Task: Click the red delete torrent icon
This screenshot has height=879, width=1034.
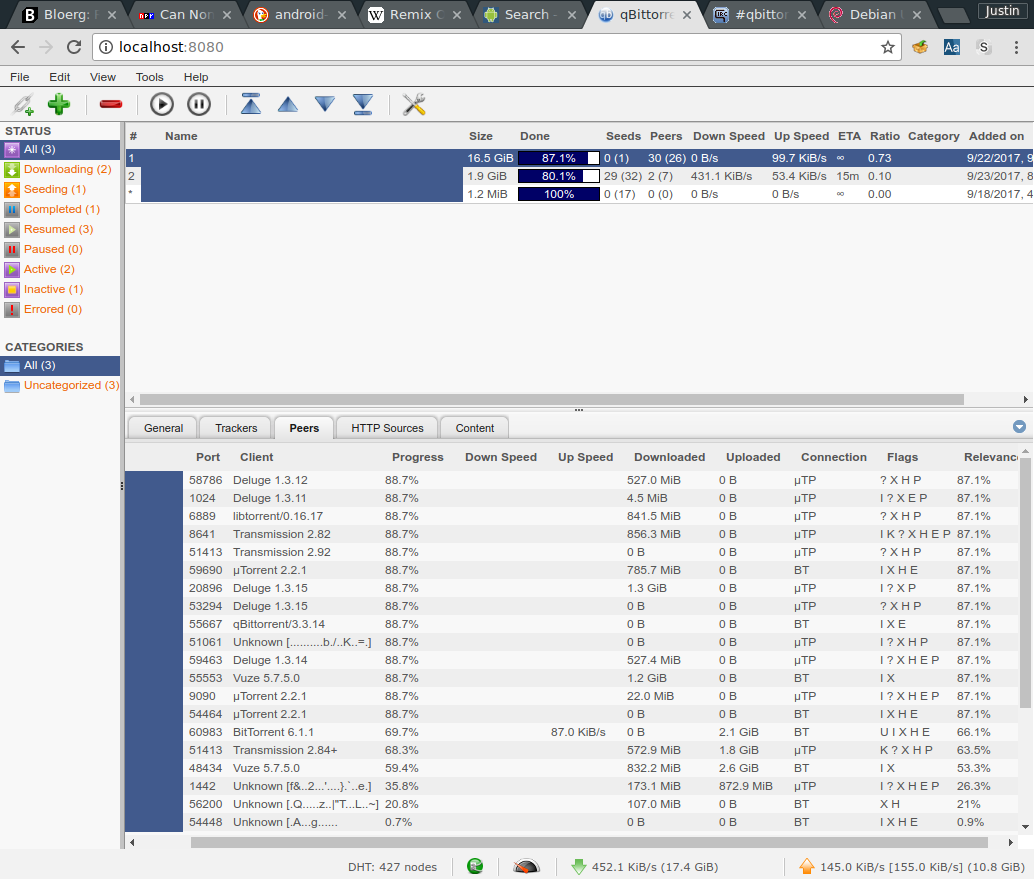Action: [111, 104]
